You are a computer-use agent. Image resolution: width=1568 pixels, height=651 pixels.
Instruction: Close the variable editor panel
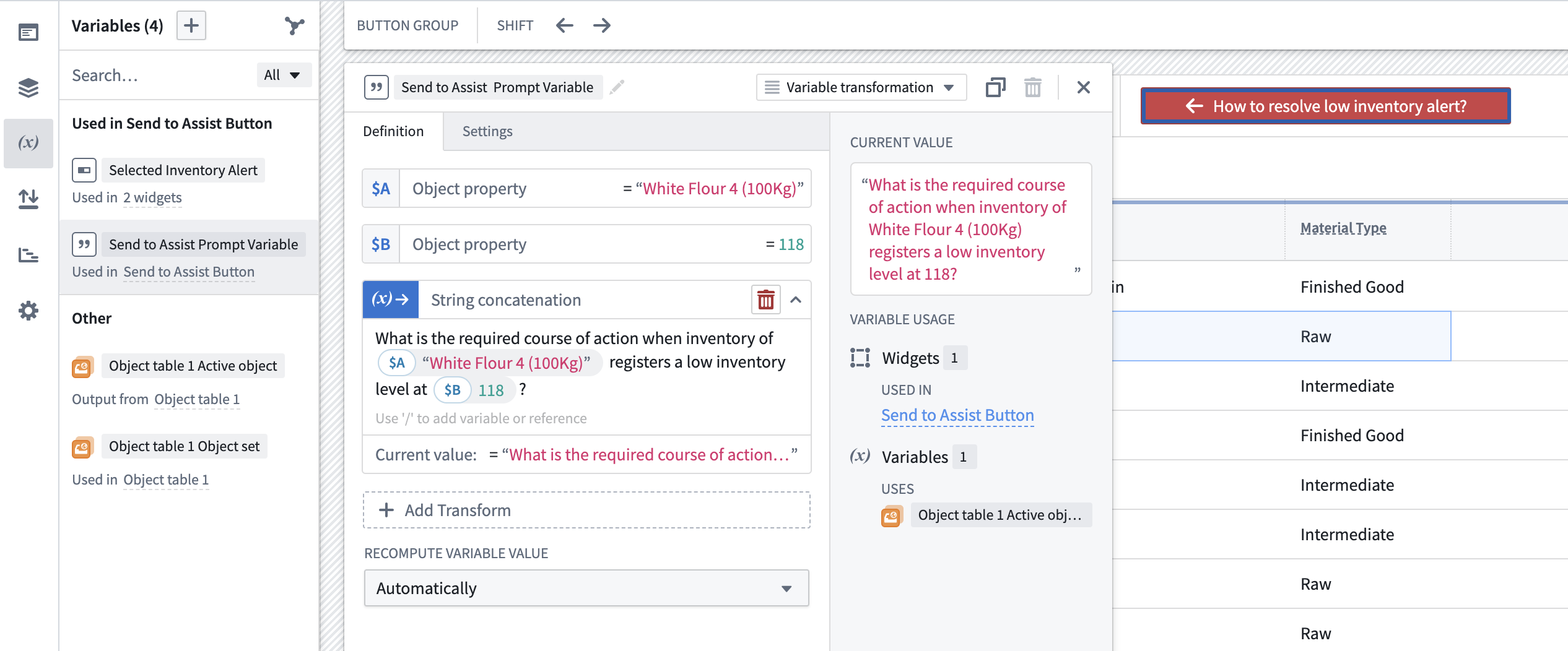pyautogui.click(x=1084, y=87)
